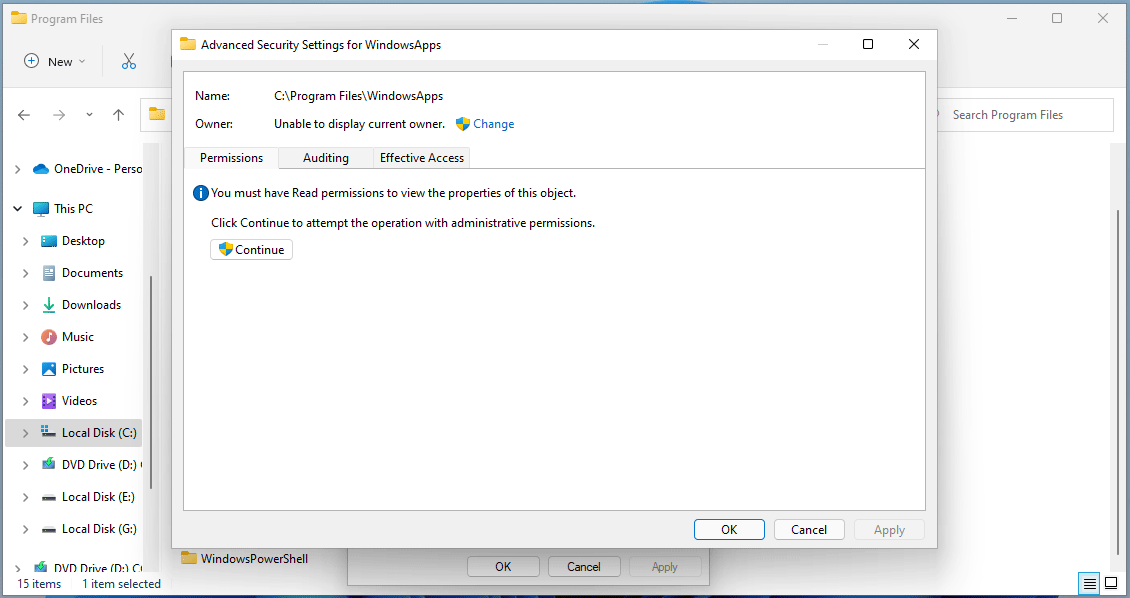
Task: Switch to large icons view in status bar
Action: (x=1111, y=583)
